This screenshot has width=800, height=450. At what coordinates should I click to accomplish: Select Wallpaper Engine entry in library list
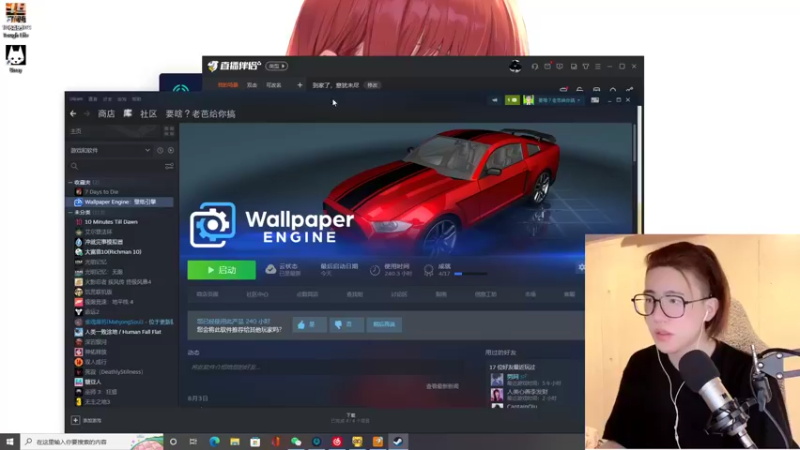click(x=120, y=202)
